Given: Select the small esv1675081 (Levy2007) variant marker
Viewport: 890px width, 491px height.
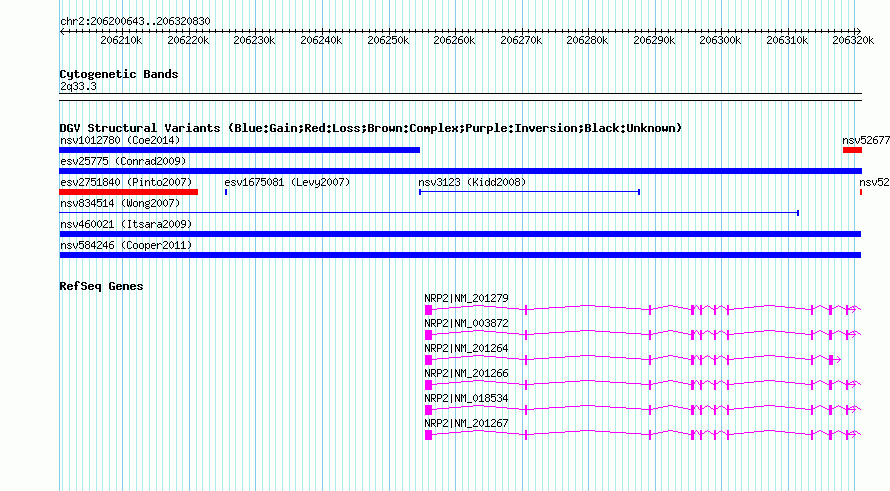Looking at the screenshot, I should 226,192.
